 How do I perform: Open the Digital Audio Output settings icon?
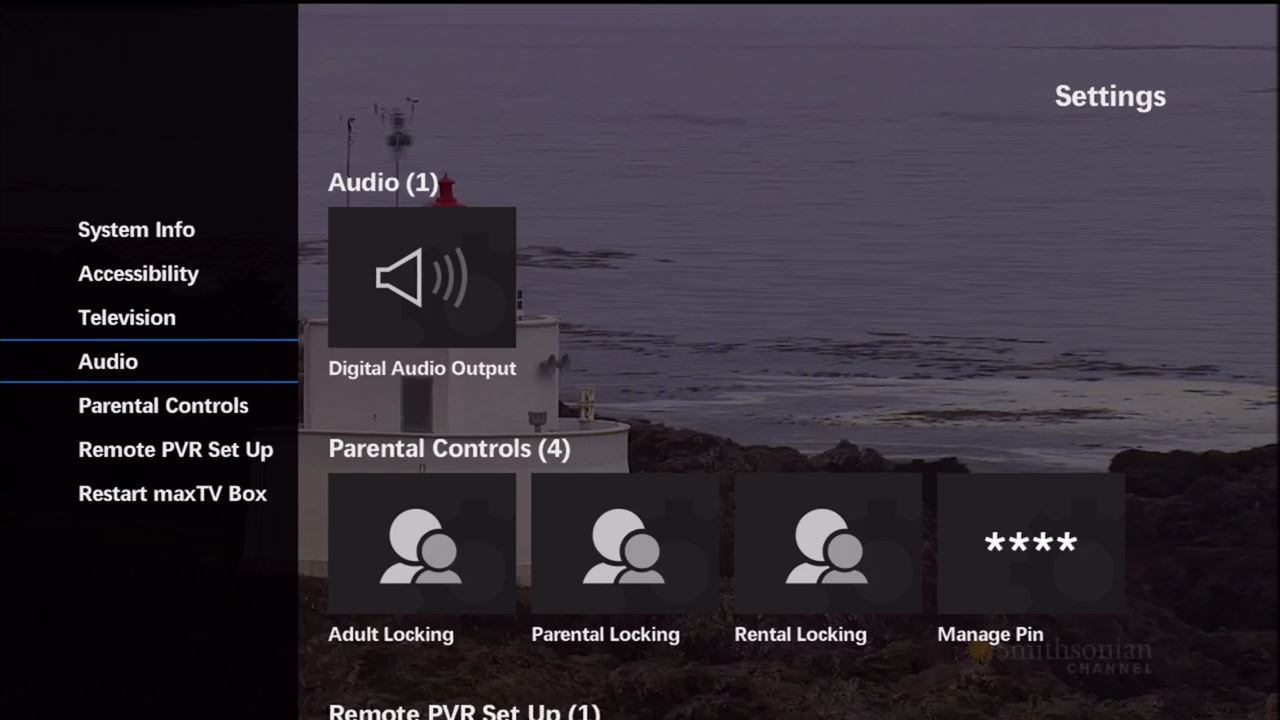[422, 277]
